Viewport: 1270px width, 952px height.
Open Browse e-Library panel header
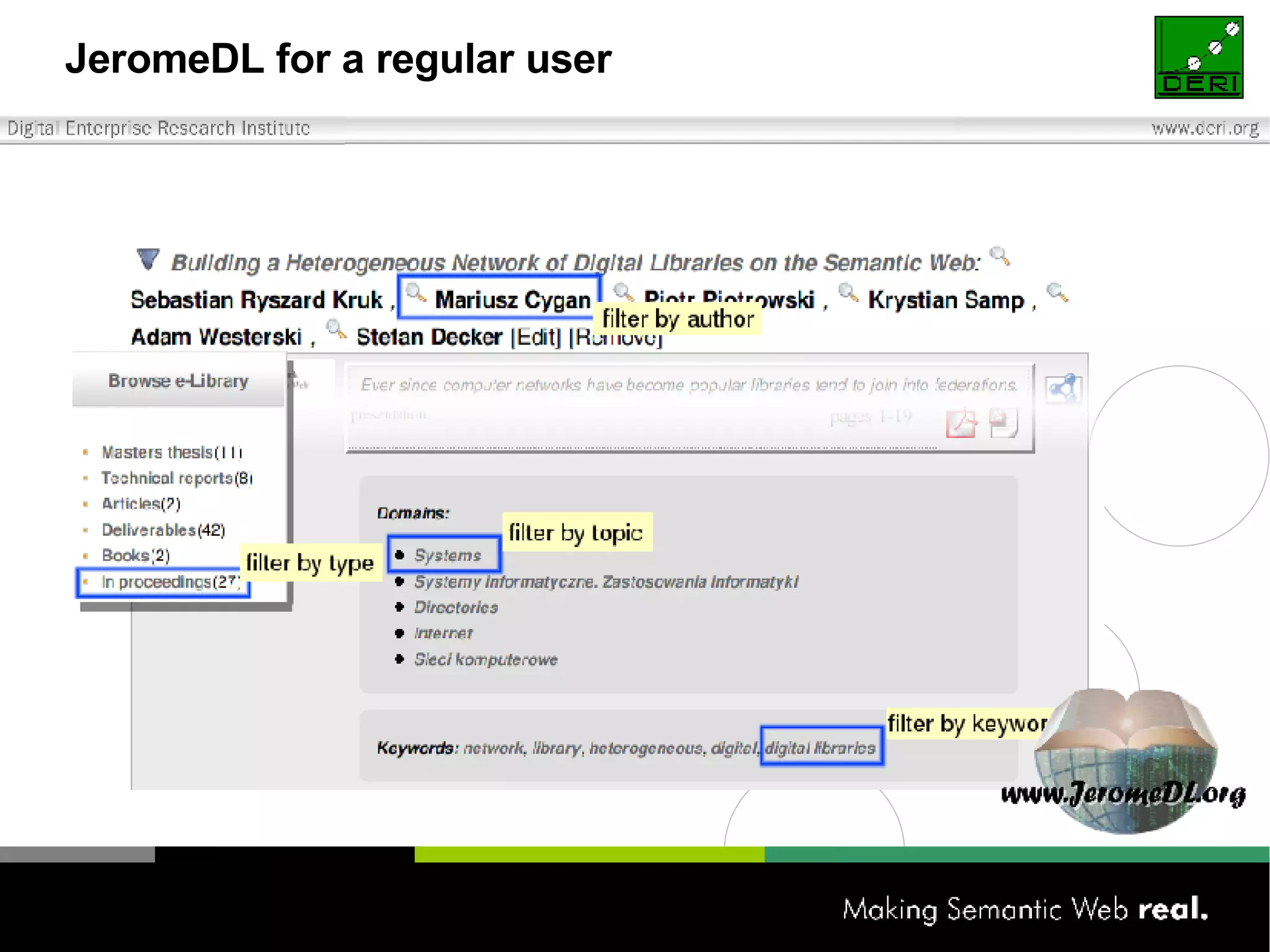point(179,381)
